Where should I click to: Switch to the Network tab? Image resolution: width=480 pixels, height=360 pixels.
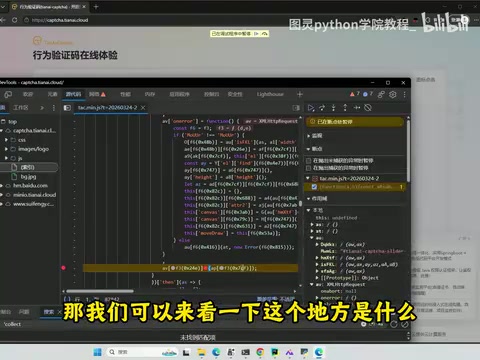(97, 94)
